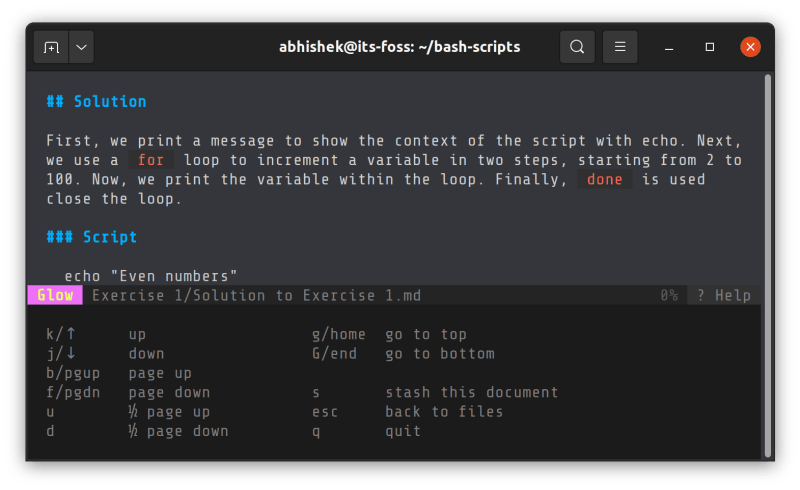The image size is (800, 490).
Task: Click the 'stash this document' help entry
Action: pos(471,393)
